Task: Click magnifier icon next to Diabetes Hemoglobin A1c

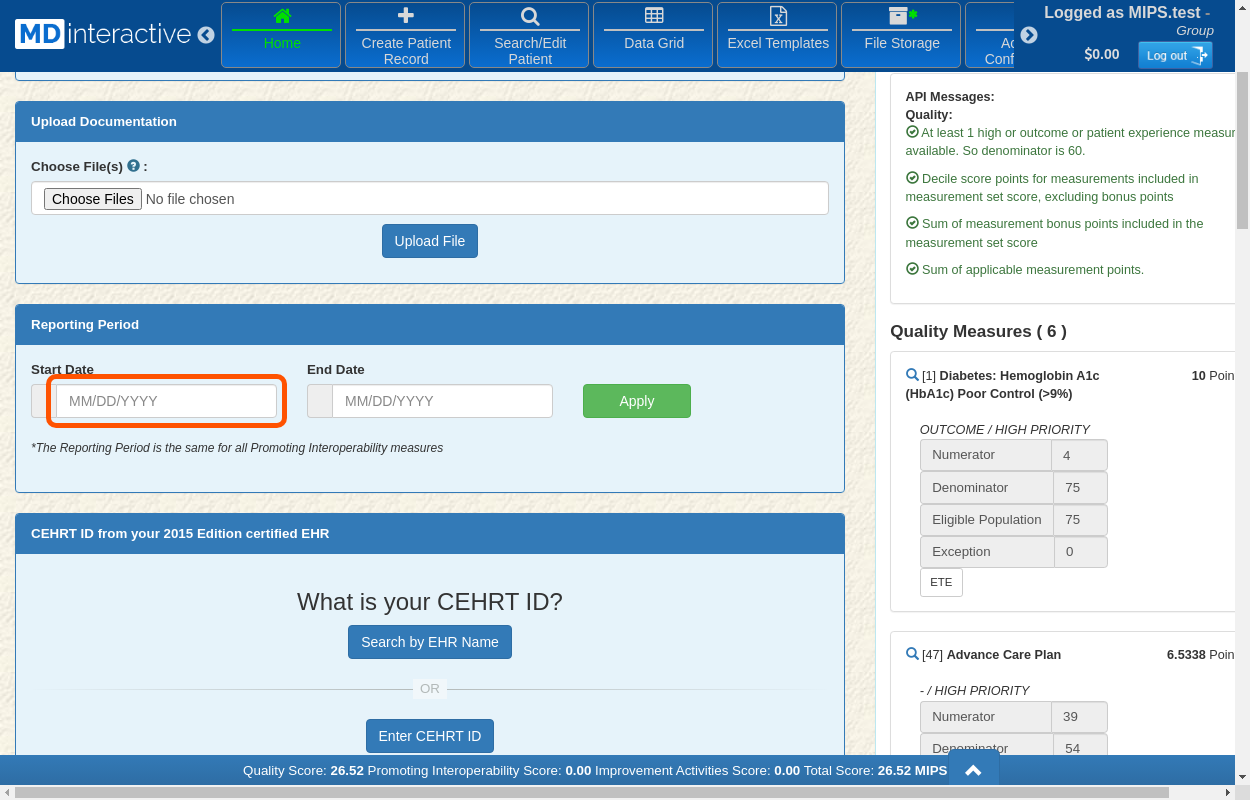Action: [x=912, y=375]
